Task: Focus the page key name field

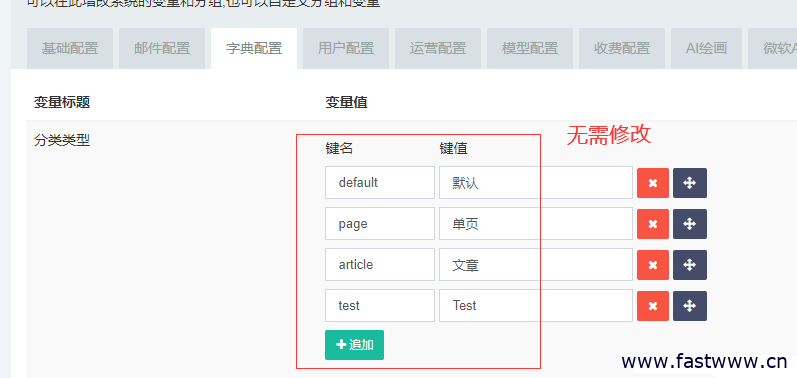Action: [x=380, y=224]
